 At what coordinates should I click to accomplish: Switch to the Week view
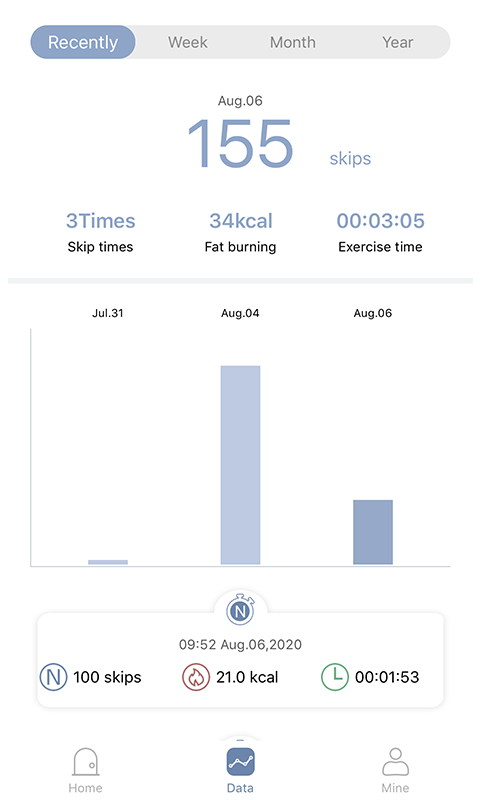(188, 42)
